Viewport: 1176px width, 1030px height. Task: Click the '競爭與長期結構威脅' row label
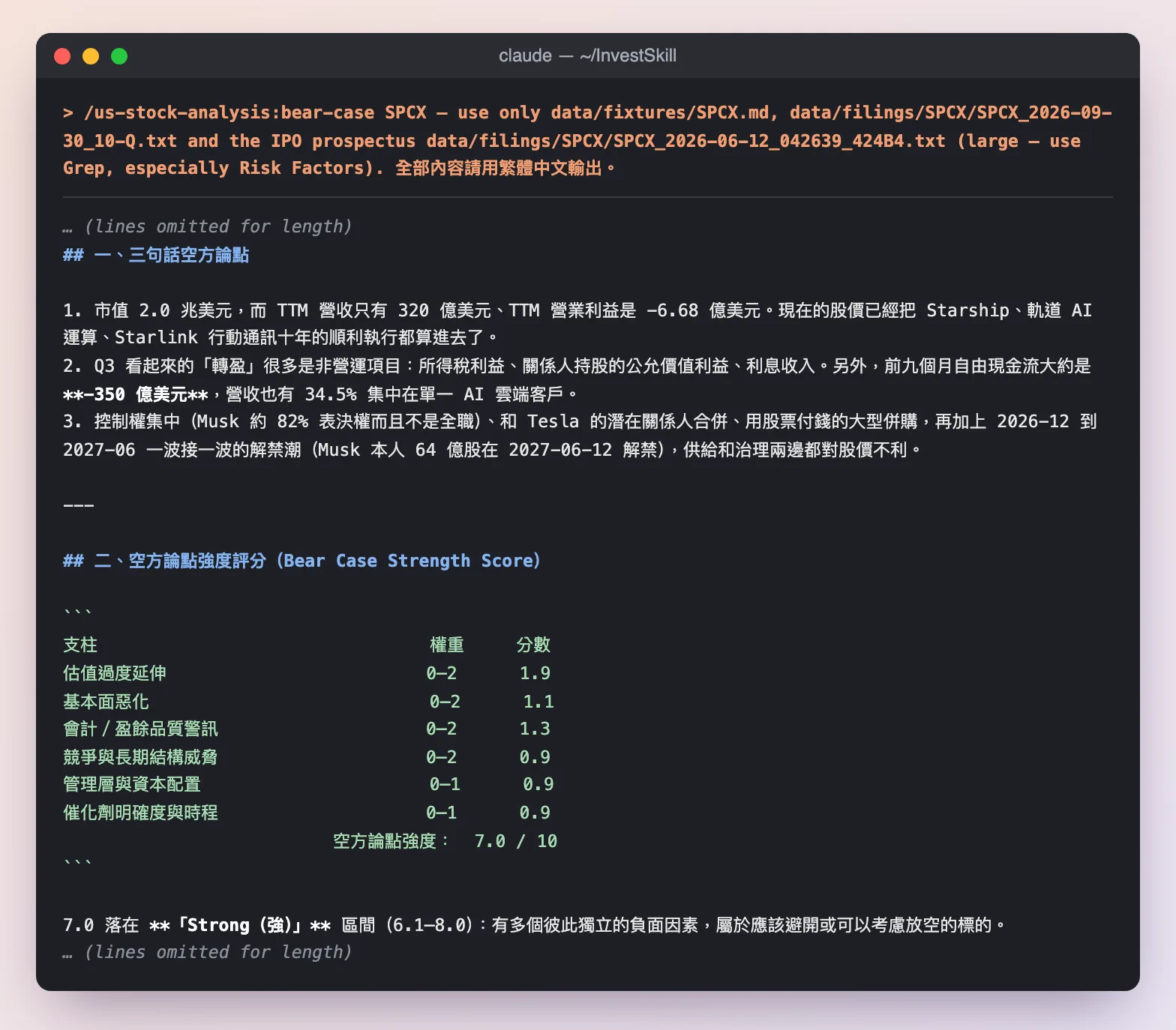140,757
